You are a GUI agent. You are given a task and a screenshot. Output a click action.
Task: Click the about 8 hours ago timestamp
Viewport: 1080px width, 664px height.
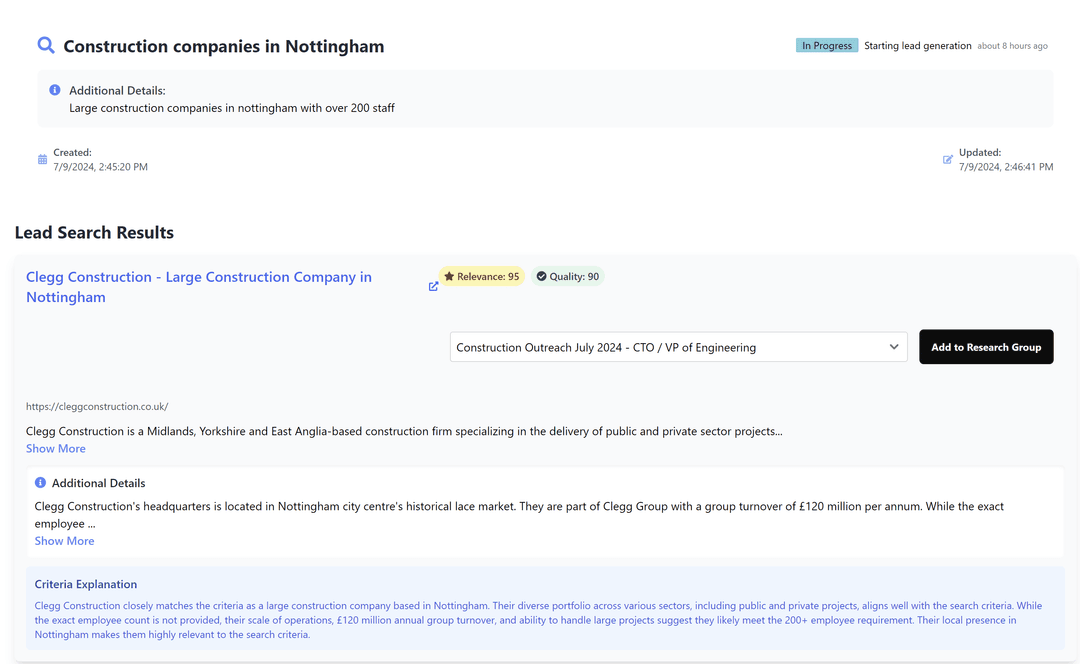coord(1012,46)
